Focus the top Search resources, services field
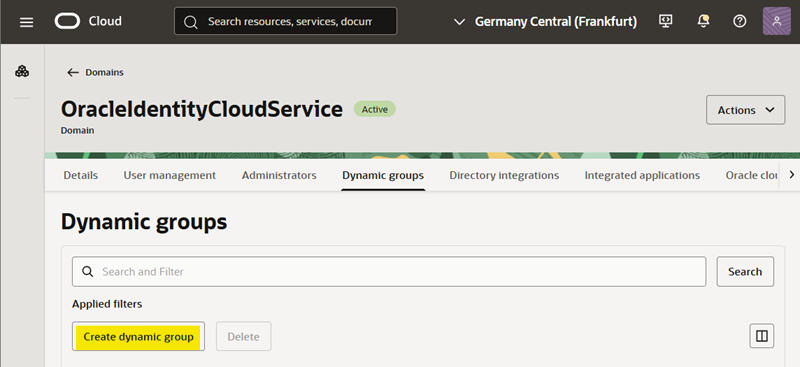This screenshot has height=367, width=800. [285, 22]
